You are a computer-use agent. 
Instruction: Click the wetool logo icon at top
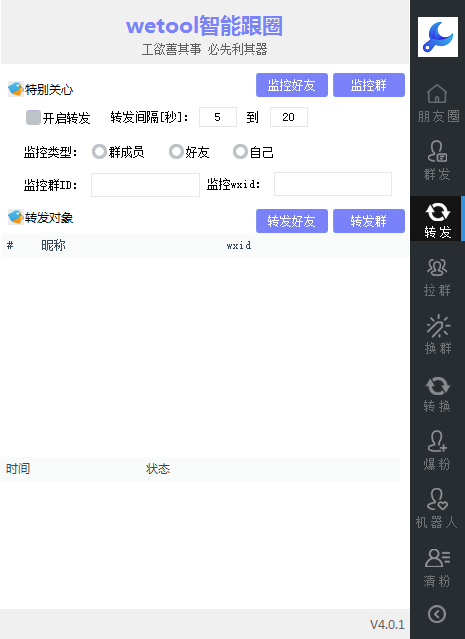pyautogui.click(x=438, y=37)
